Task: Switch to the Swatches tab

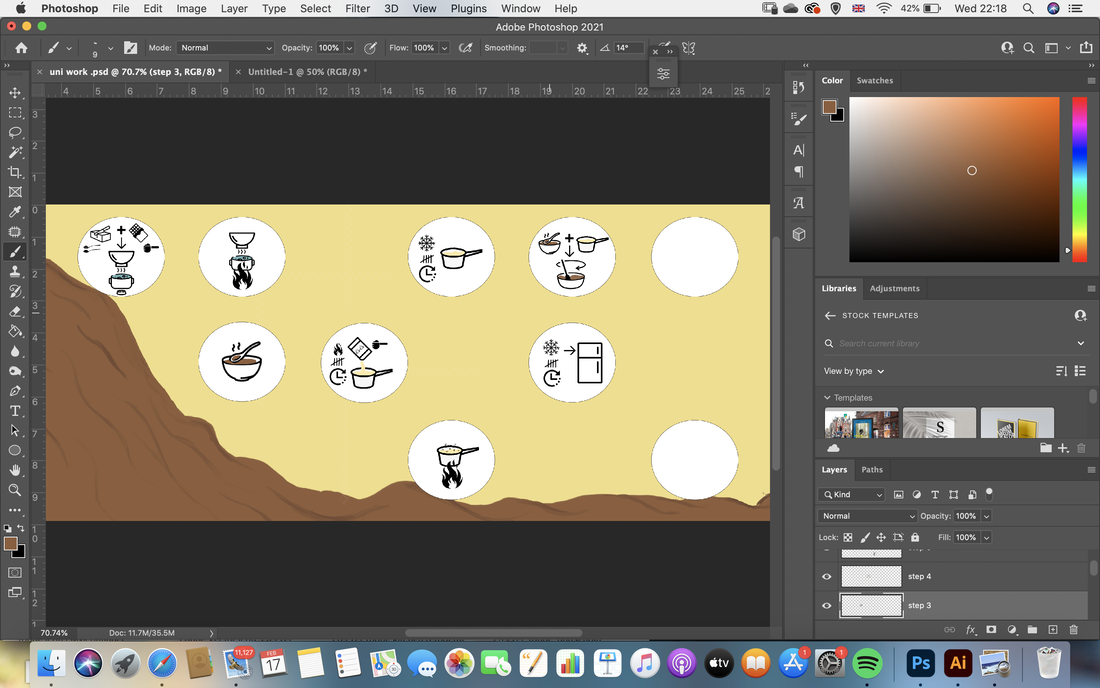Action: [875, 81]
